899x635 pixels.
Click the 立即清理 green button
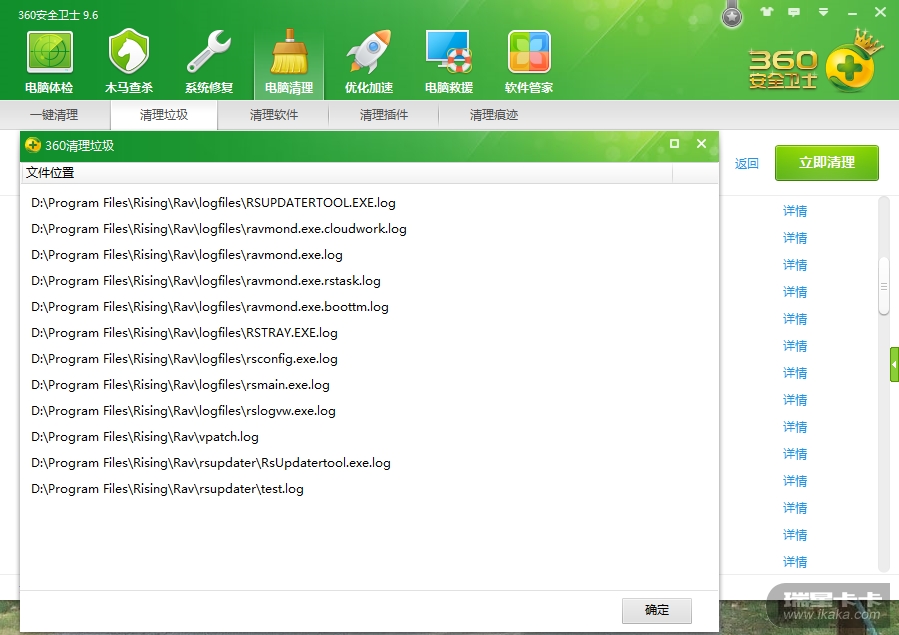[827, 163]
